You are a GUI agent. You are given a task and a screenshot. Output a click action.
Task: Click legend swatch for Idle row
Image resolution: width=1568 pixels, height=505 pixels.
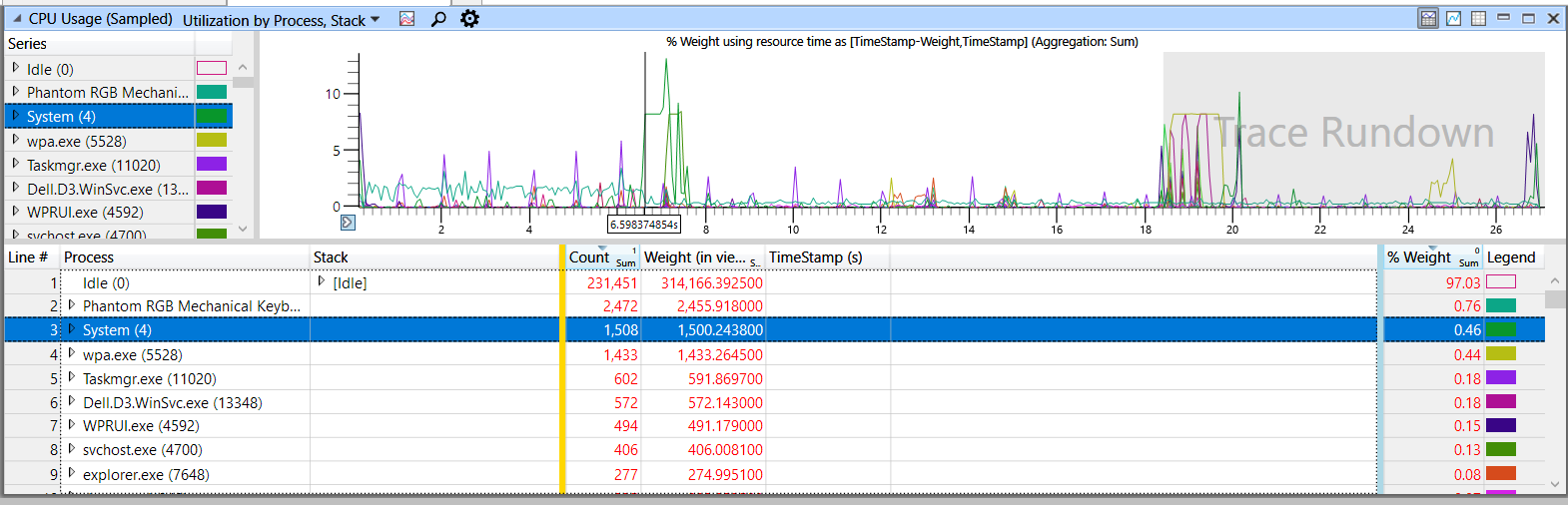pos(1501,282)
